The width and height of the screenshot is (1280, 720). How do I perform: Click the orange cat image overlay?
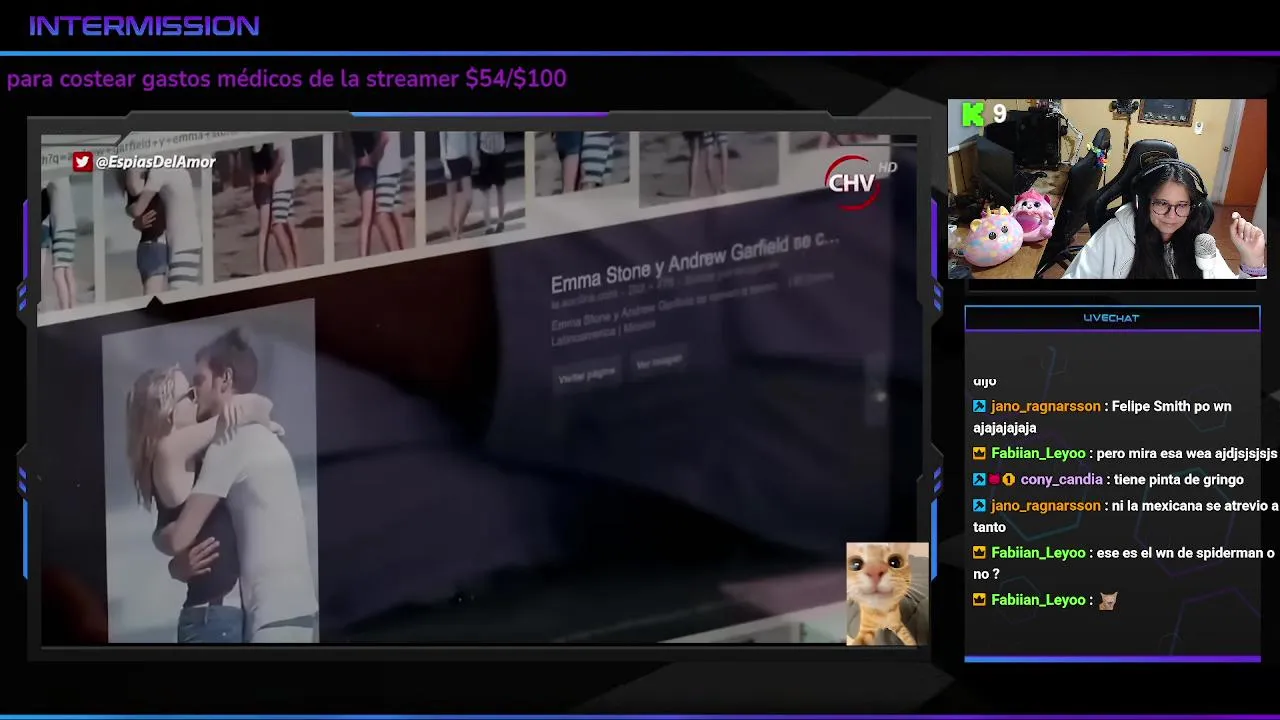pyautogui.click(x=887, y=594)
